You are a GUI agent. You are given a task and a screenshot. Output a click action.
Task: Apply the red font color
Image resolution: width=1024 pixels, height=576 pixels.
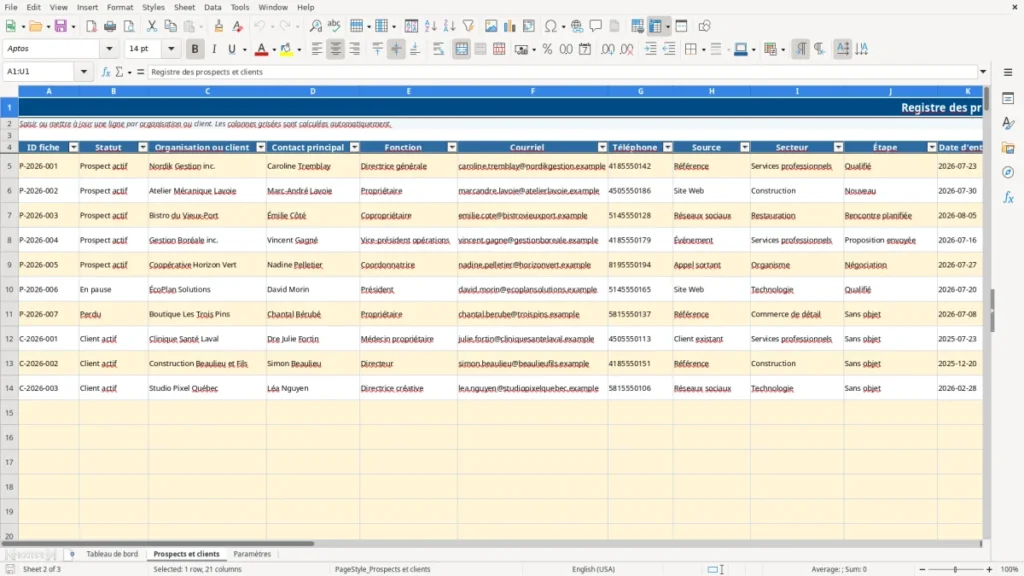coord(261,49)
